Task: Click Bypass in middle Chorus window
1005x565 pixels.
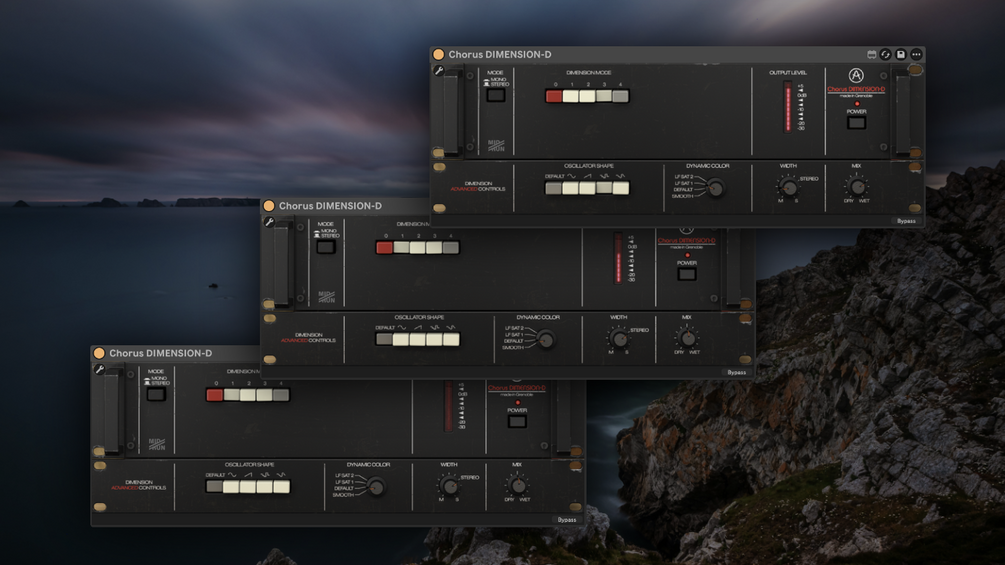Action: [x=736, y=372]
